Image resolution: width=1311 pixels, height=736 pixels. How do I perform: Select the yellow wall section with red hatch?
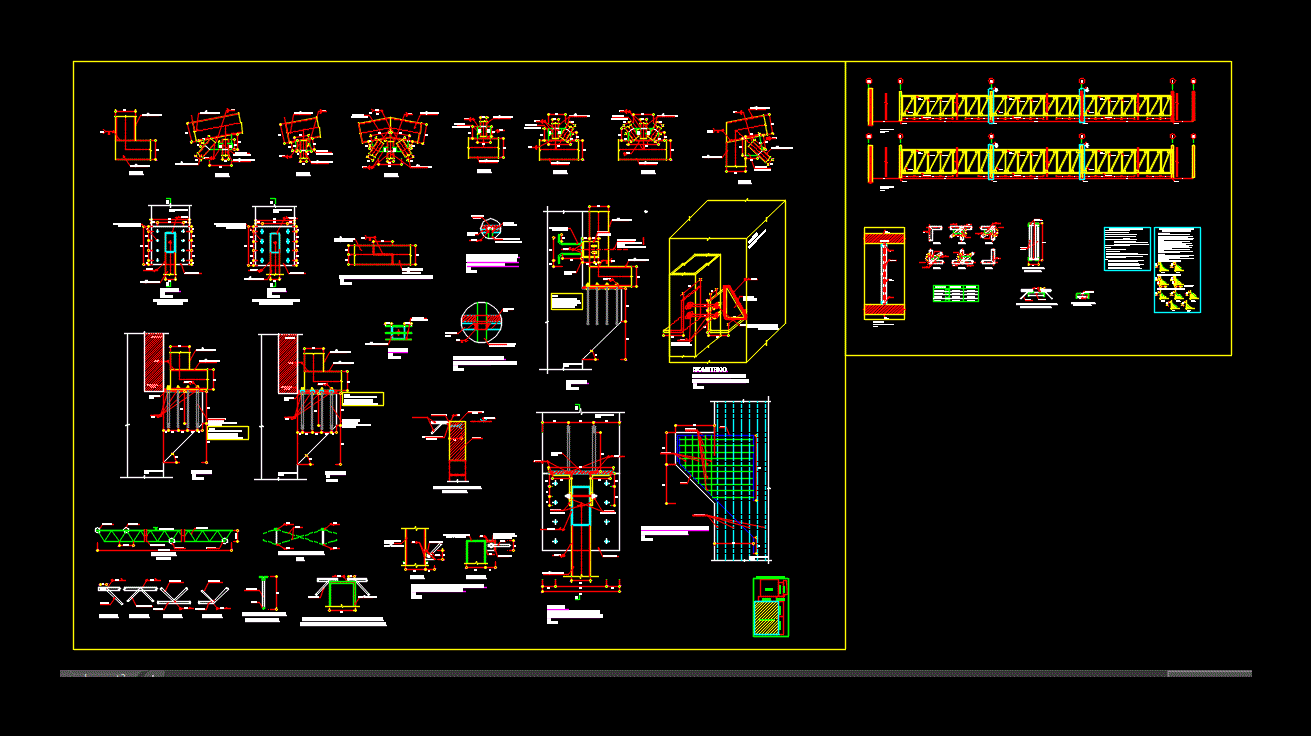[x=884, y=273]
